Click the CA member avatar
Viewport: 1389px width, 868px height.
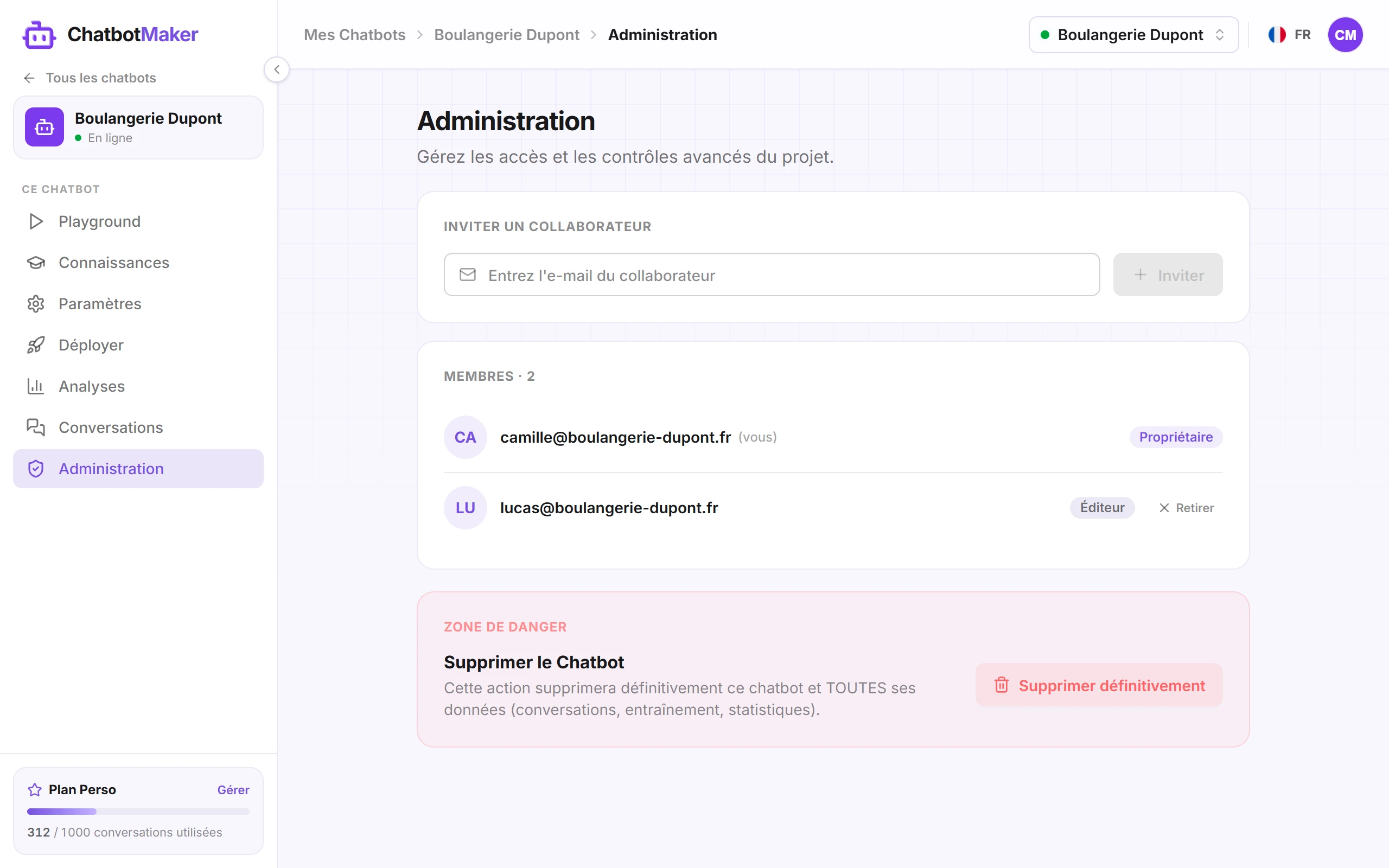466,437
